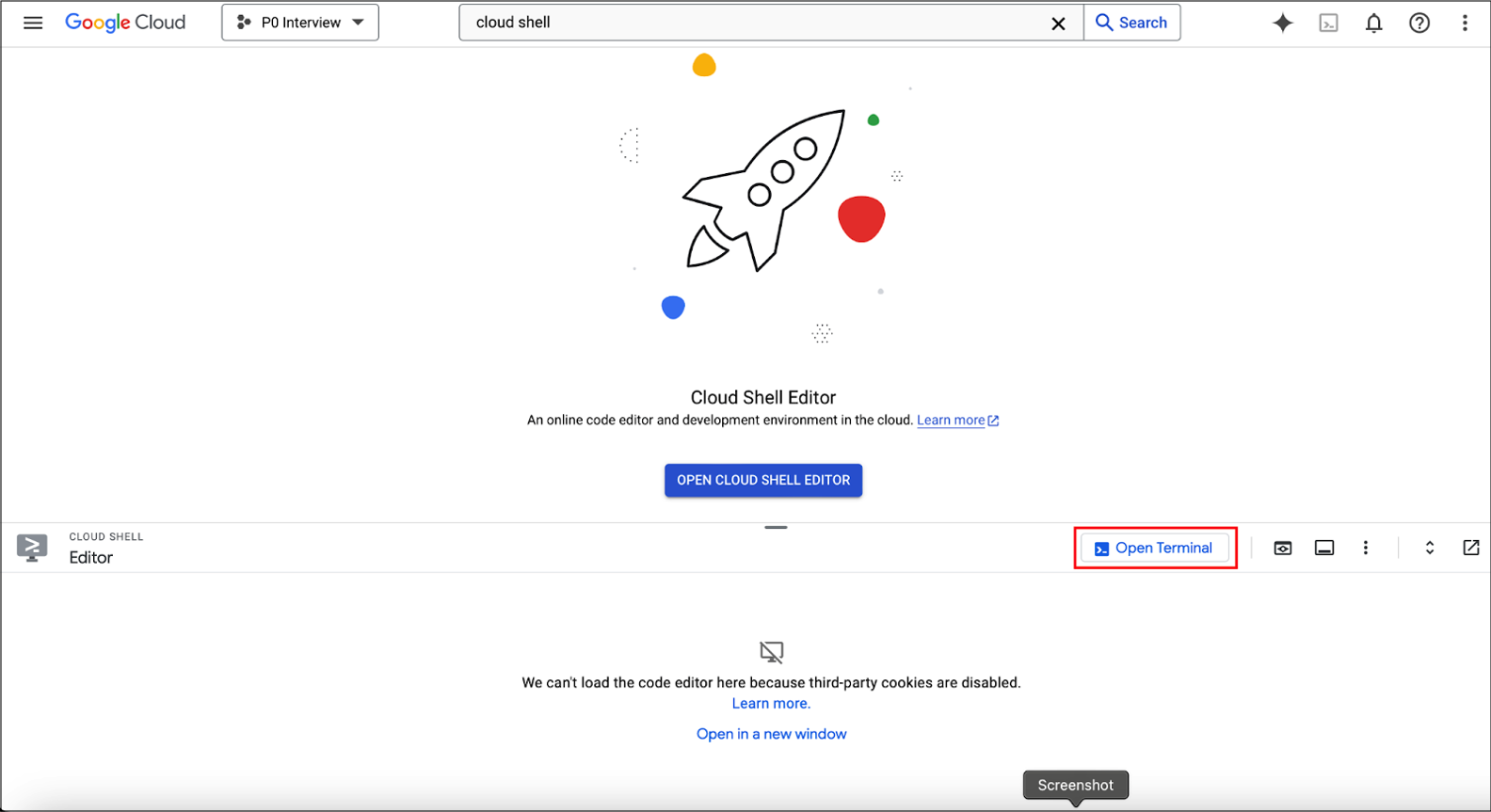This screenshot has height=812, width=1491.
Task: Click Open in a new window link
Action: click(771, 734)
